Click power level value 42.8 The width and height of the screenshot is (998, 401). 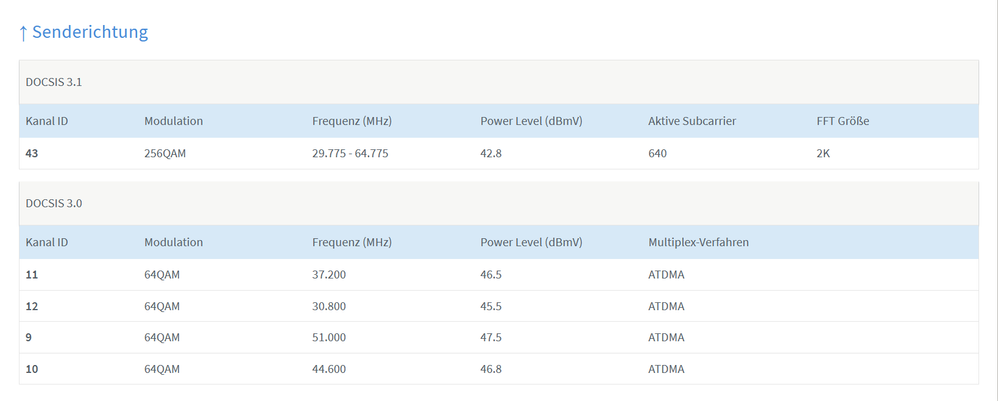tap(492, 153)
